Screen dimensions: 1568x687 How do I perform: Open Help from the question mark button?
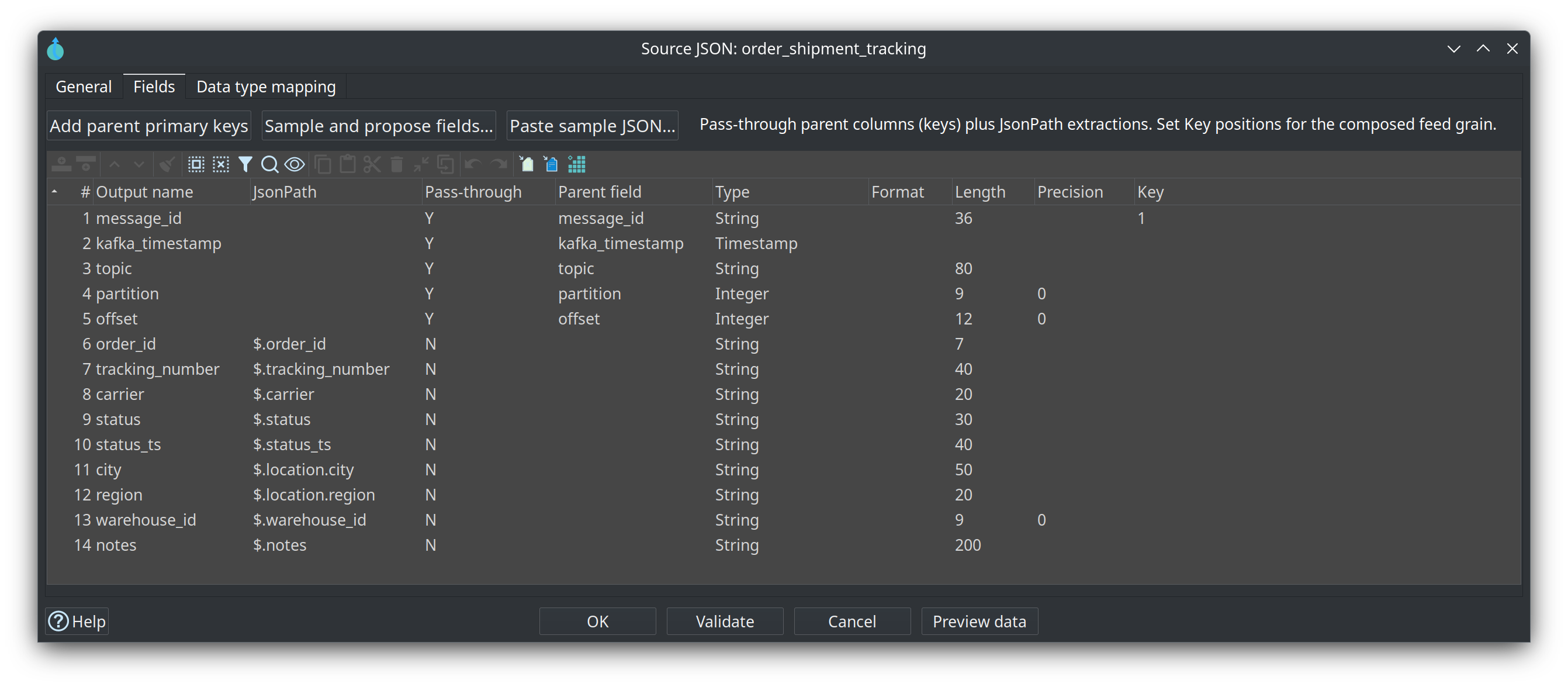pyautogui.click(x=77, y=621)
